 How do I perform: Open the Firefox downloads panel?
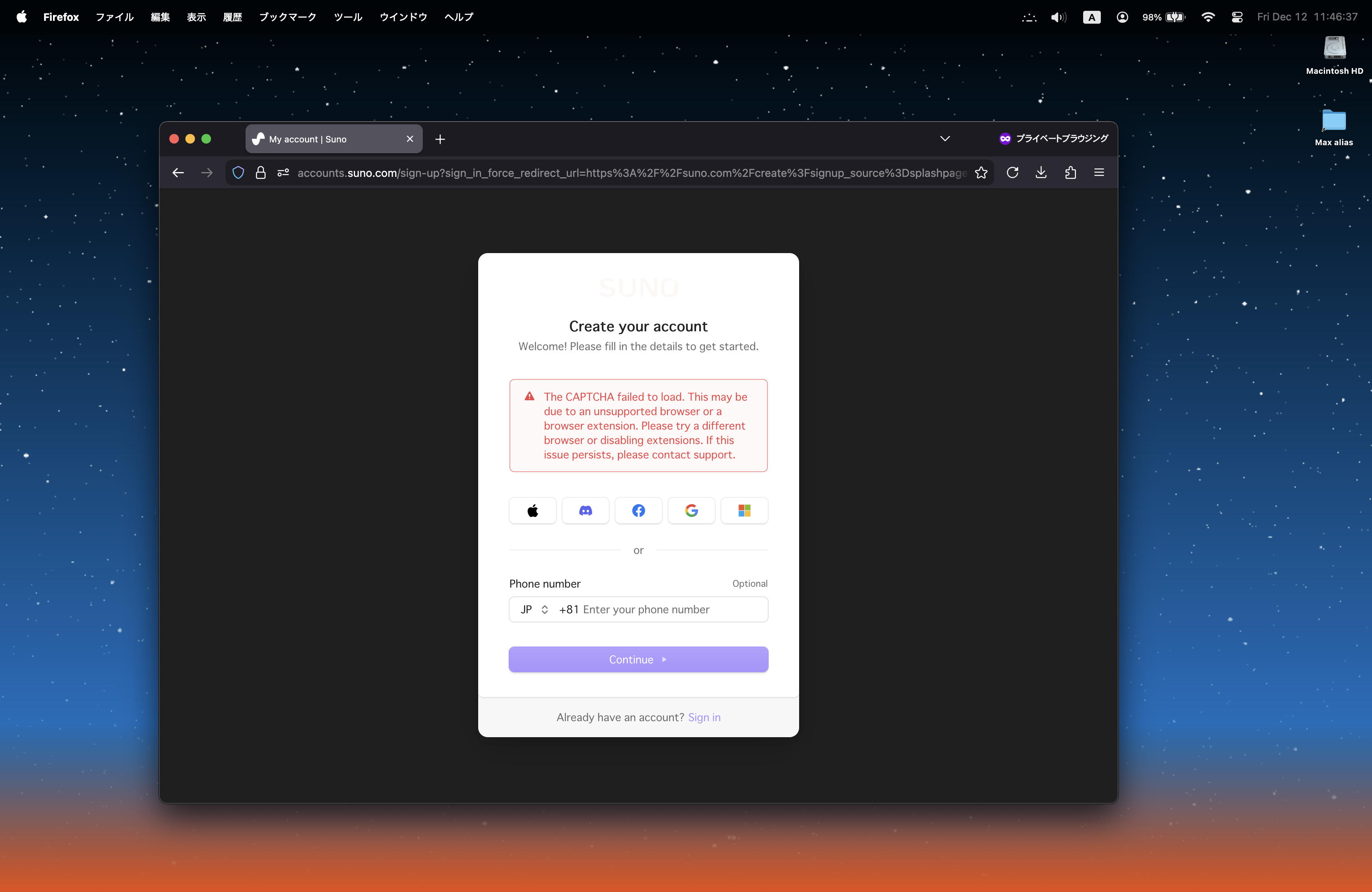click(1041, 173)
